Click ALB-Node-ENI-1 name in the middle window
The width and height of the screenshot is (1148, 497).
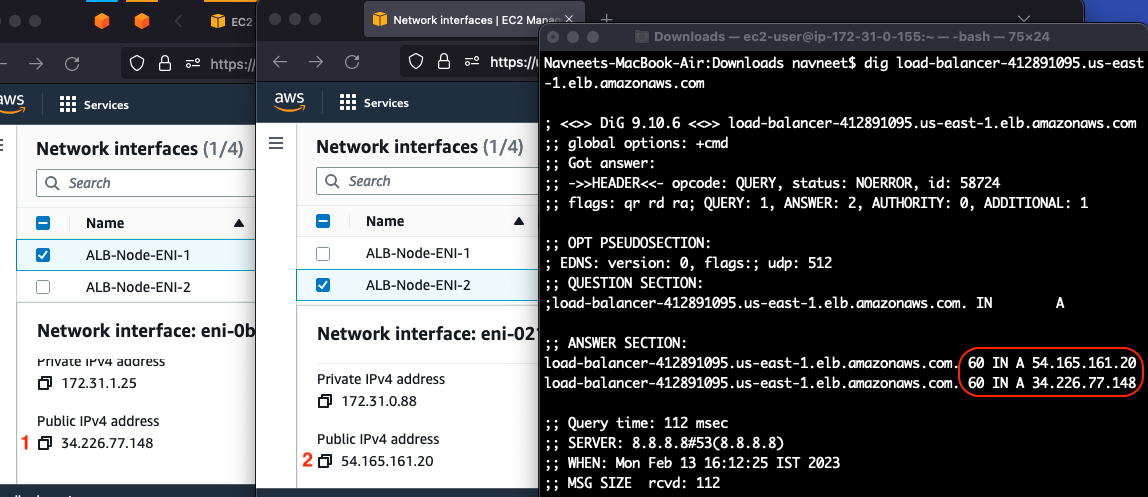tap(418, 254)
